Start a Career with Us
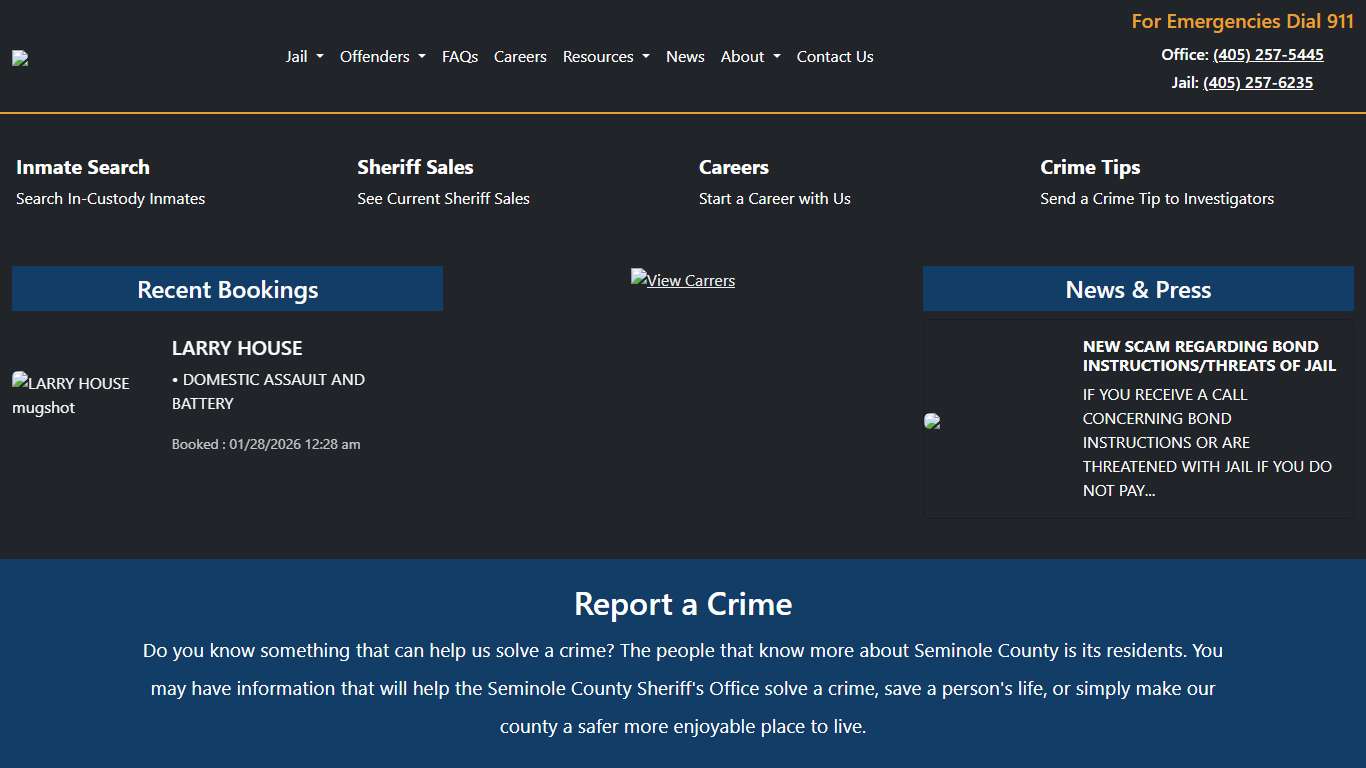The image size is (1366, 768). coord(774,198)
